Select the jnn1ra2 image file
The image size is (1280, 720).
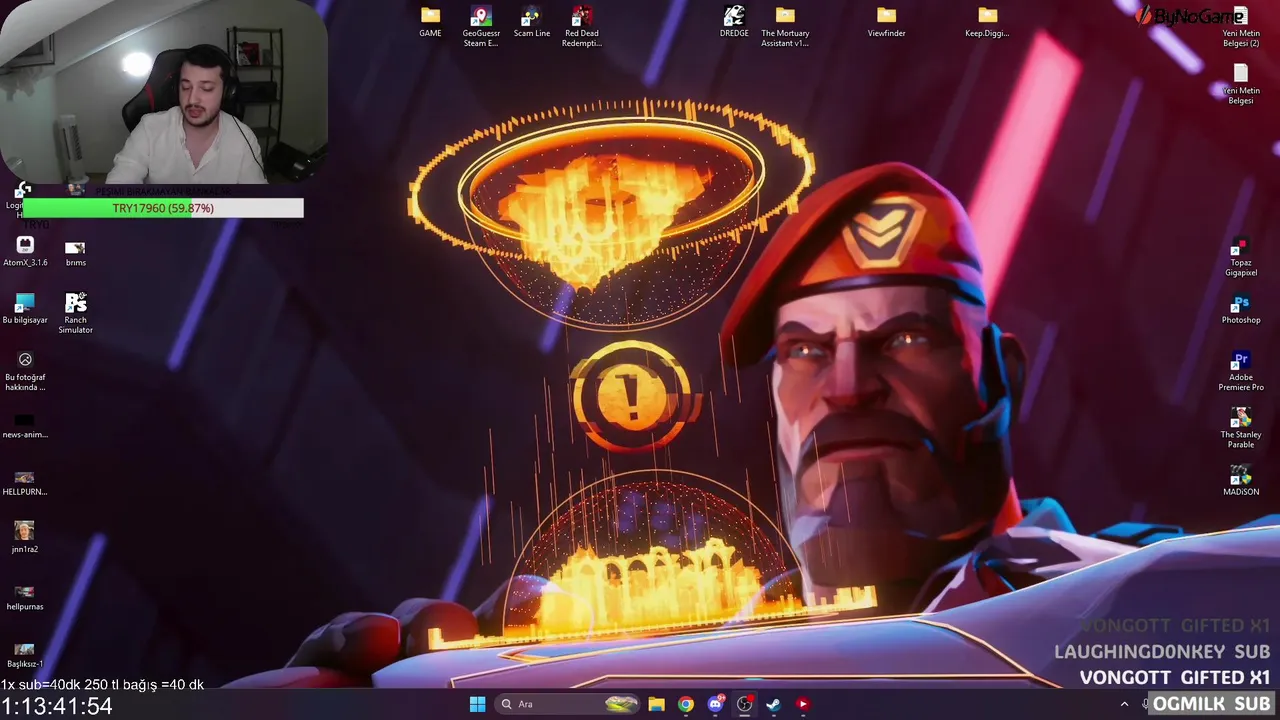pos(25,537)
